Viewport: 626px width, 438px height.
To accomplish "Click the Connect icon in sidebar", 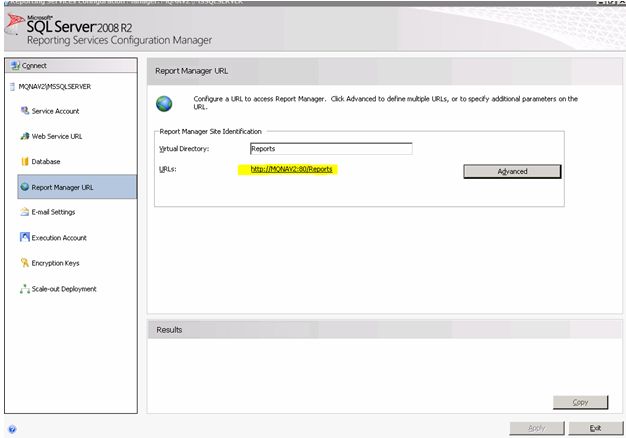I will tap(15, 65).
